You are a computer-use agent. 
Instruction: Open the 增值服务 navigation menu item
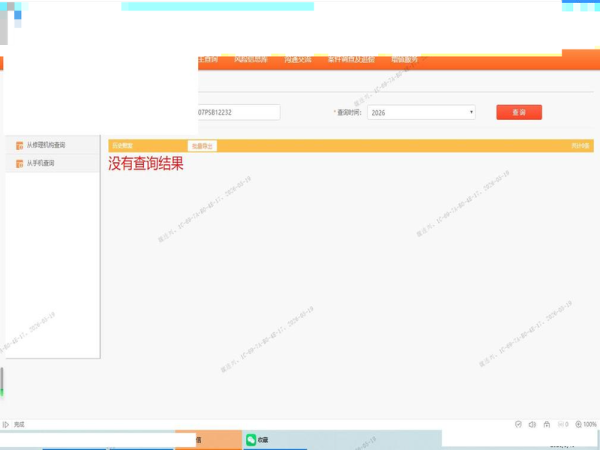click(x=404, y=59)
